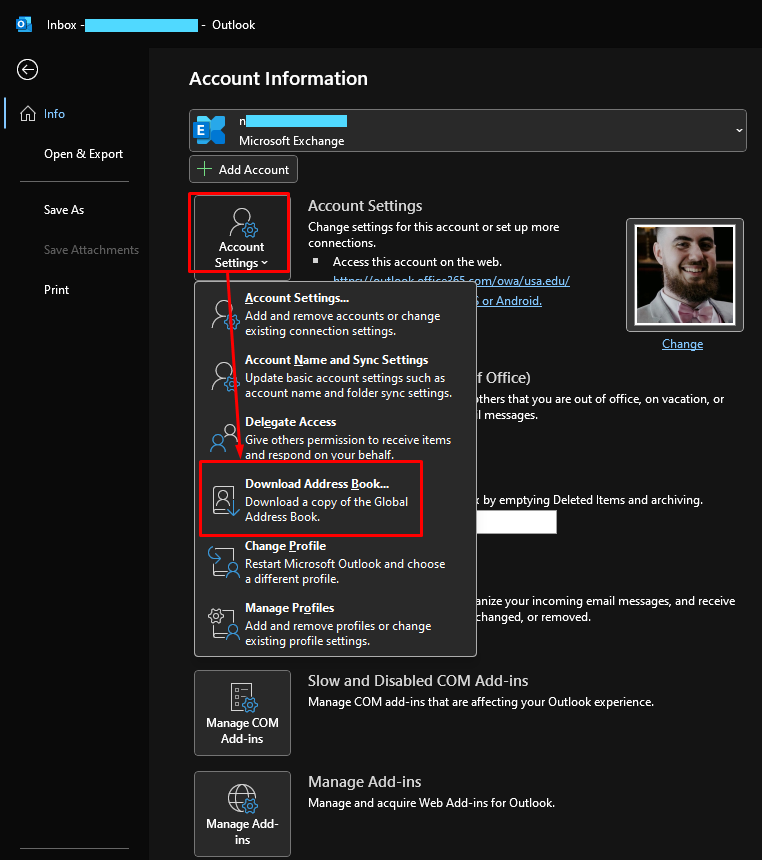Choose Change Profile menu entry

[x=335, y=562]
